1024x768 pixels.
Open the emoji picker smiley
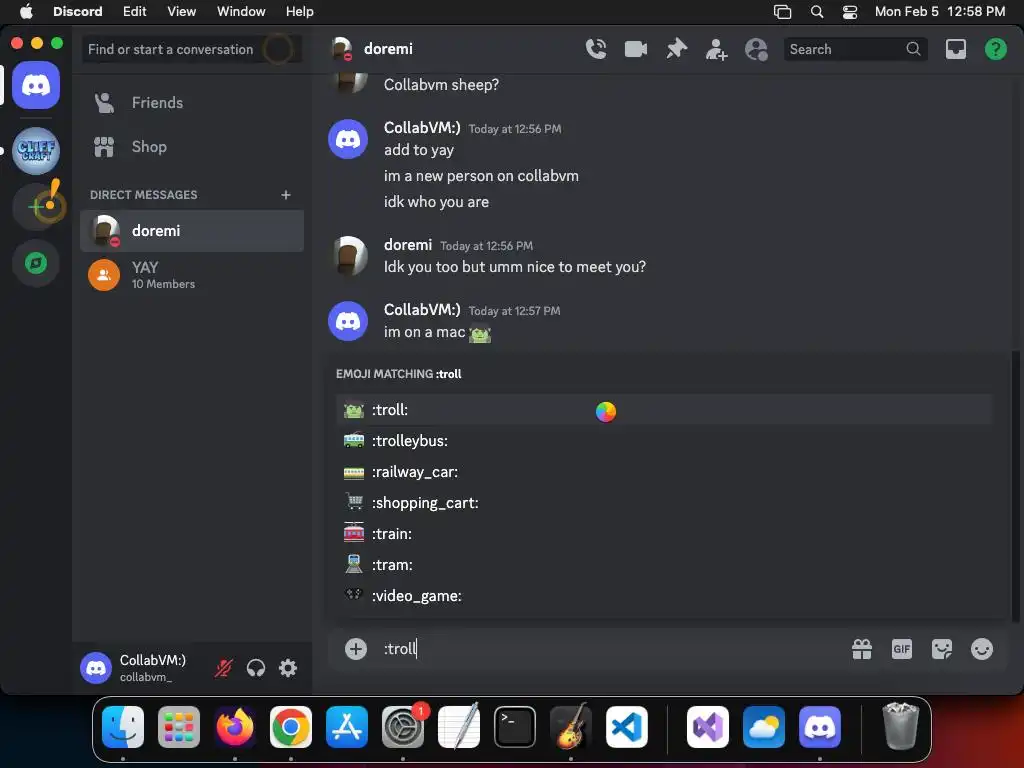coord(982,648)
